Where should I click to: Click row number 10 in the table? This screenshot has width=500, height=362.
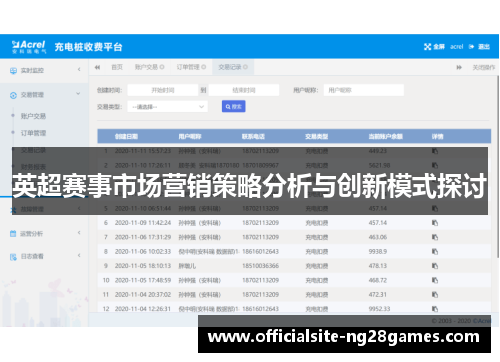click(106, 280)
